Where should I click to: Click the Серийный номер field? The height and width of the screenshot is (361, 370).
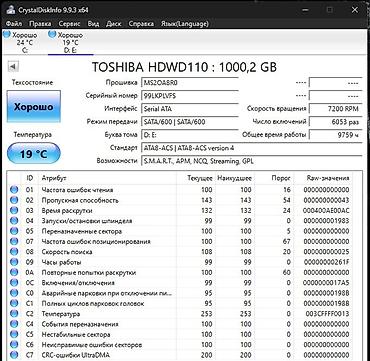tap(190, 96)
